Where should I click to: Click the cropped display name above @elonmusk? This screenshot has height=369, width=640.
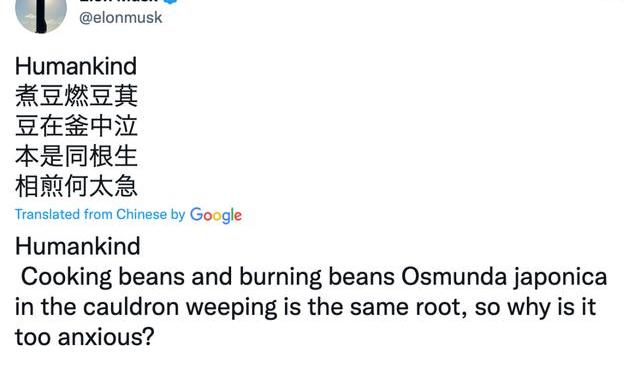tap(118, 2)
